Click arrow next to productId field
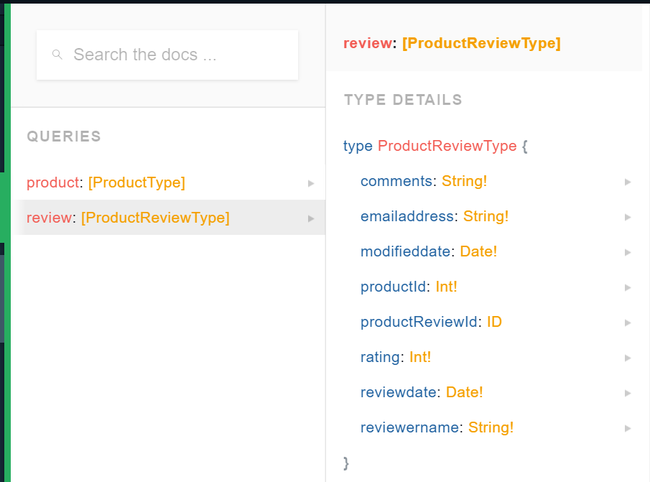 tap(627, 287)
